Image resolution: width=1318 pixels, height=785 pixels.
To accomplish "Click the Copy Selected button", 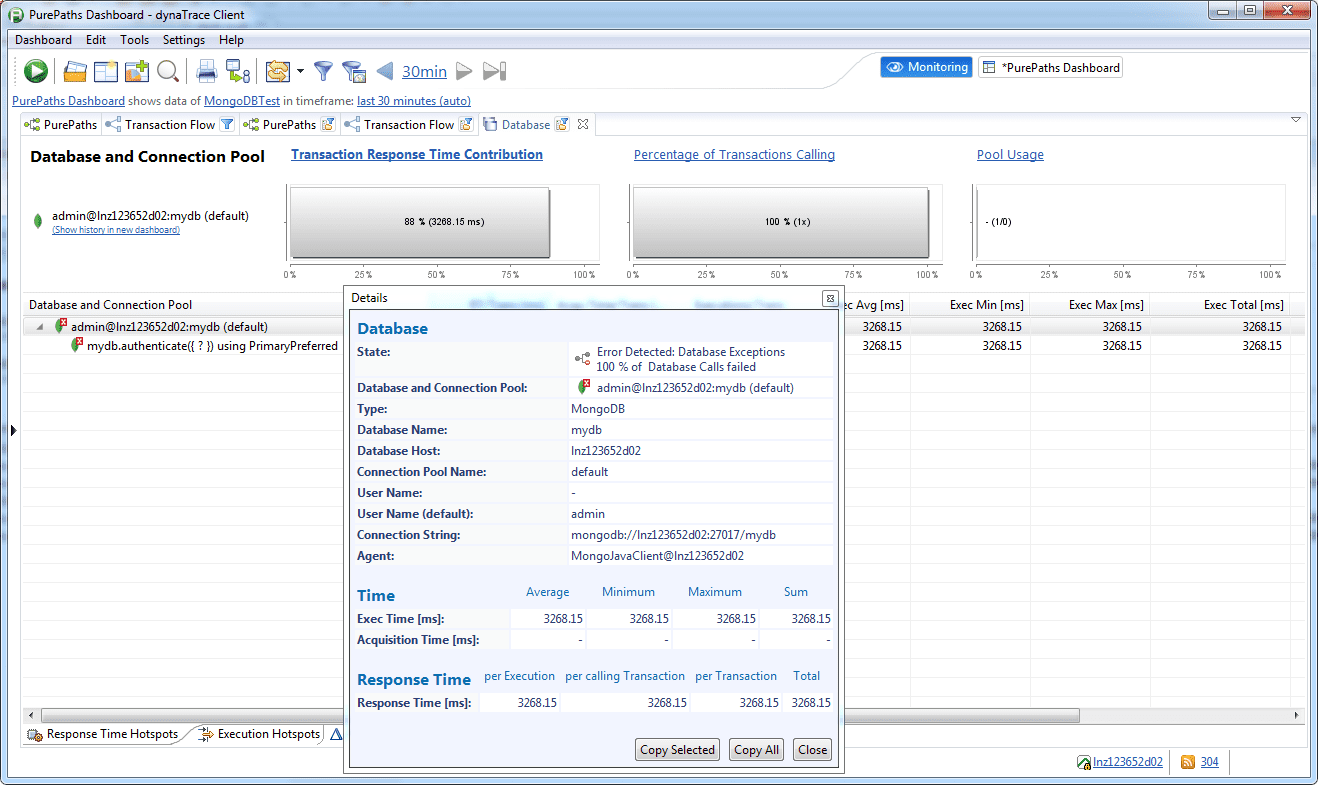I will 677,750.
